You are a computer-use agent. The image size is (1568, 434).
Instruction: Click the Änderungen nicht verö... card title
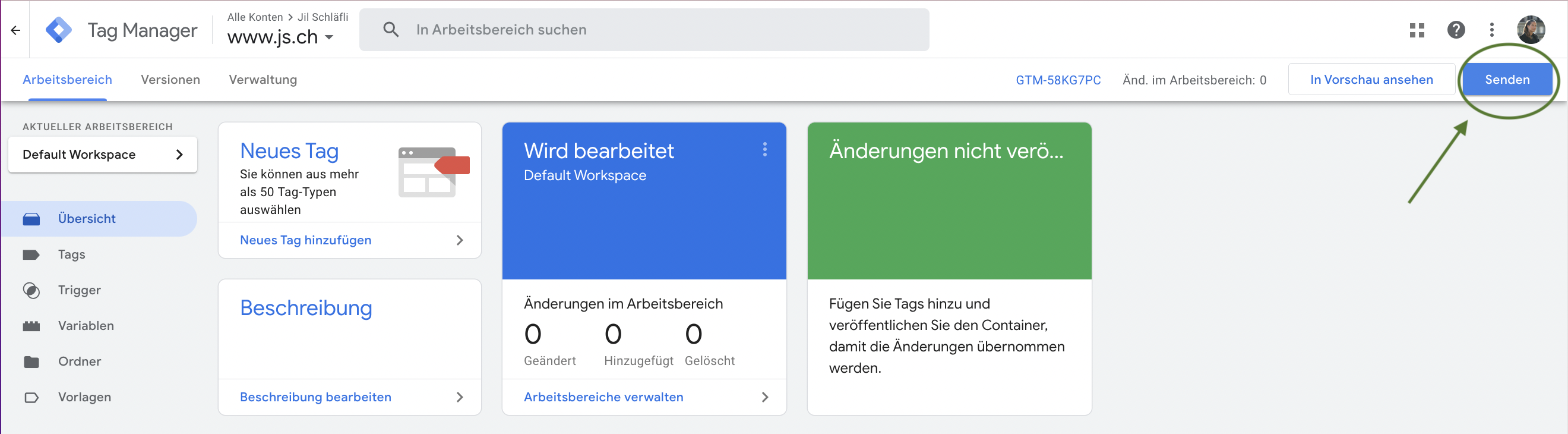[x=946, y=151]
